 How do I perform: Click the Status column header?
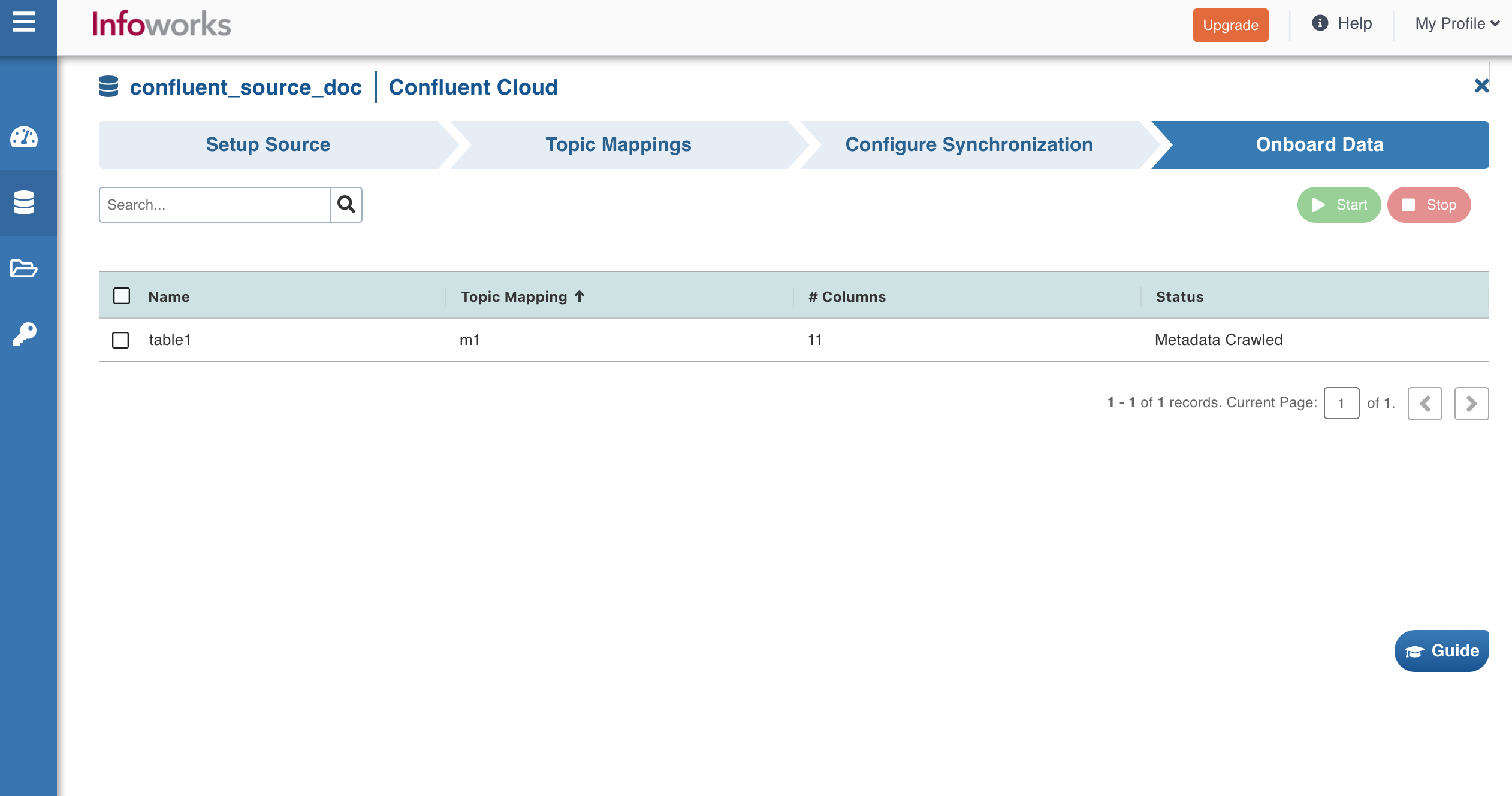(x=1179, y=297)
